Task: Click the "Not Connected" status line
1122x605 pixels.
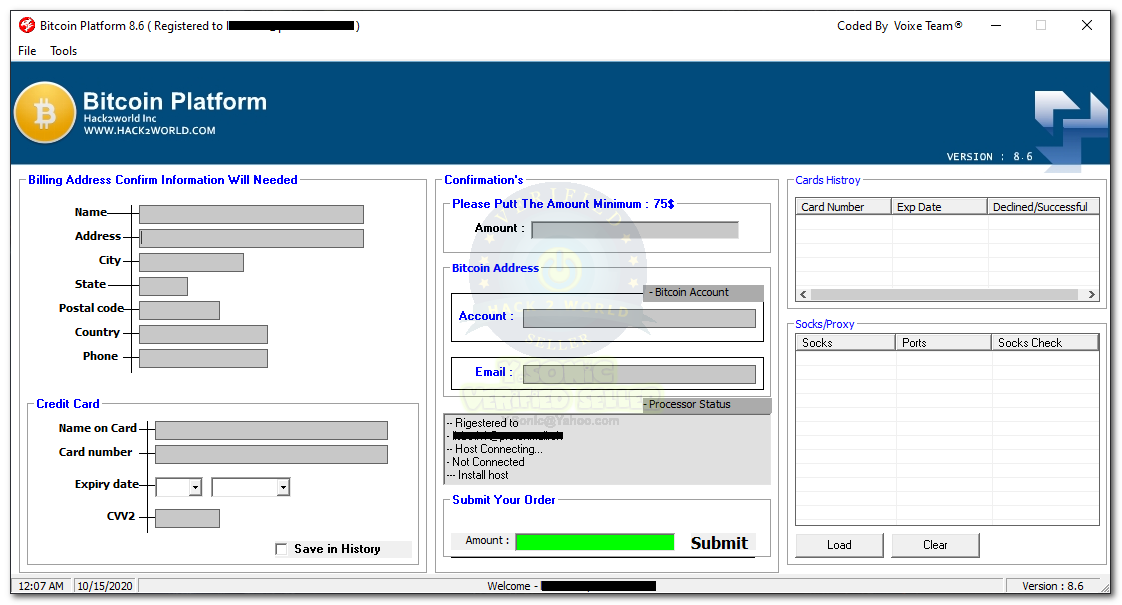Action: (486, 462)
